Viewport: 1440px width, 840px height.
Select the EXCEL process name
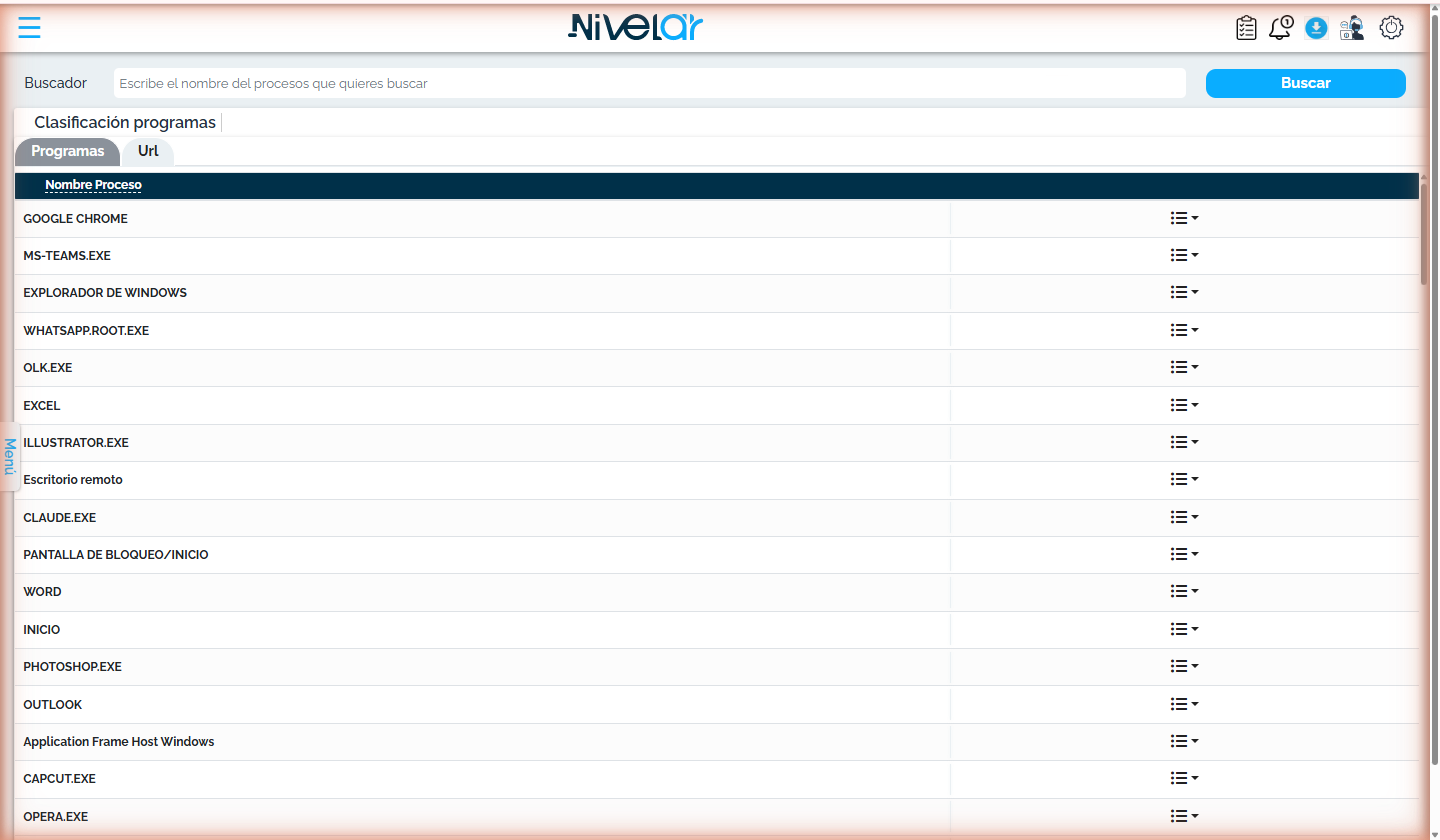click(x=42, y=405)
